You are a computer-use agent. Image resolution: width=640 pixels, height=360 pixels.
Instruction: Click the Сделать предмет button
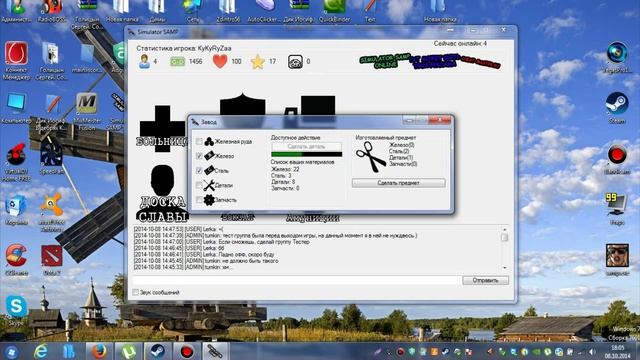click(x=398, y=183)
